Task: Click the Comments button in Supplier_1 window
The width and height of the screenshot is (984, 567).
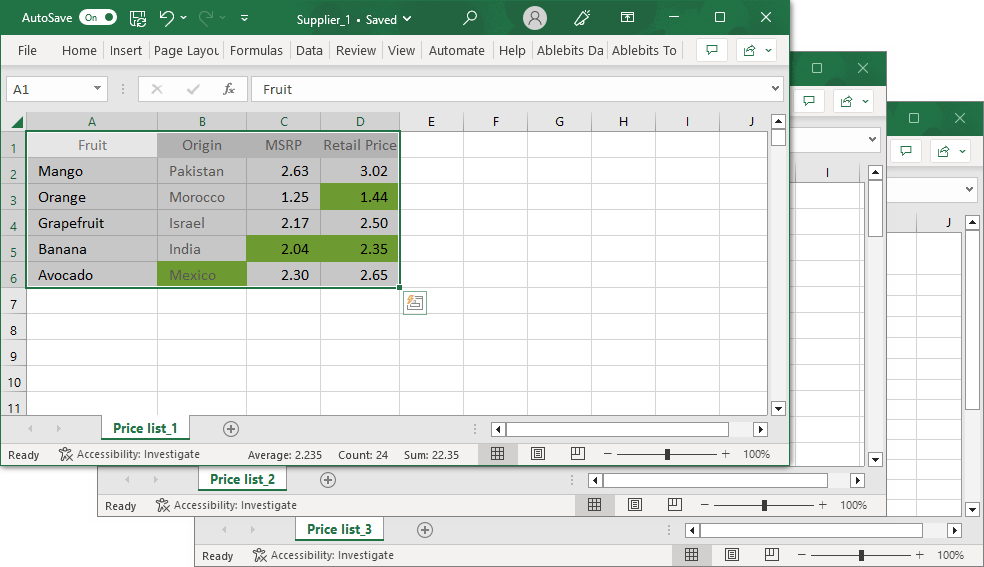Action: click(712, 50)
